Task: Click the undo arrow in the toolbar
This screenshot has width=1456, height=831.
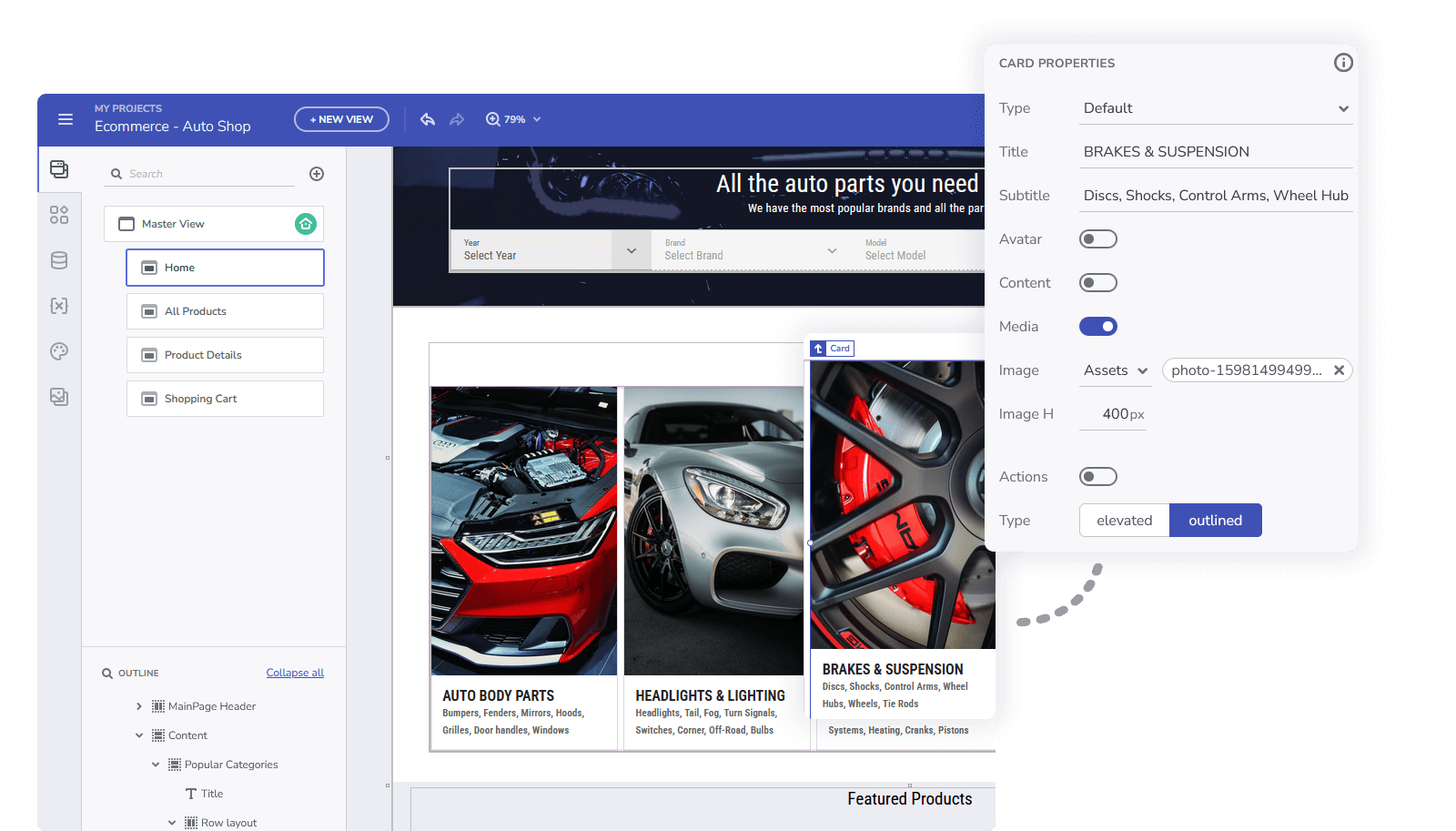Action: point(428,119)
